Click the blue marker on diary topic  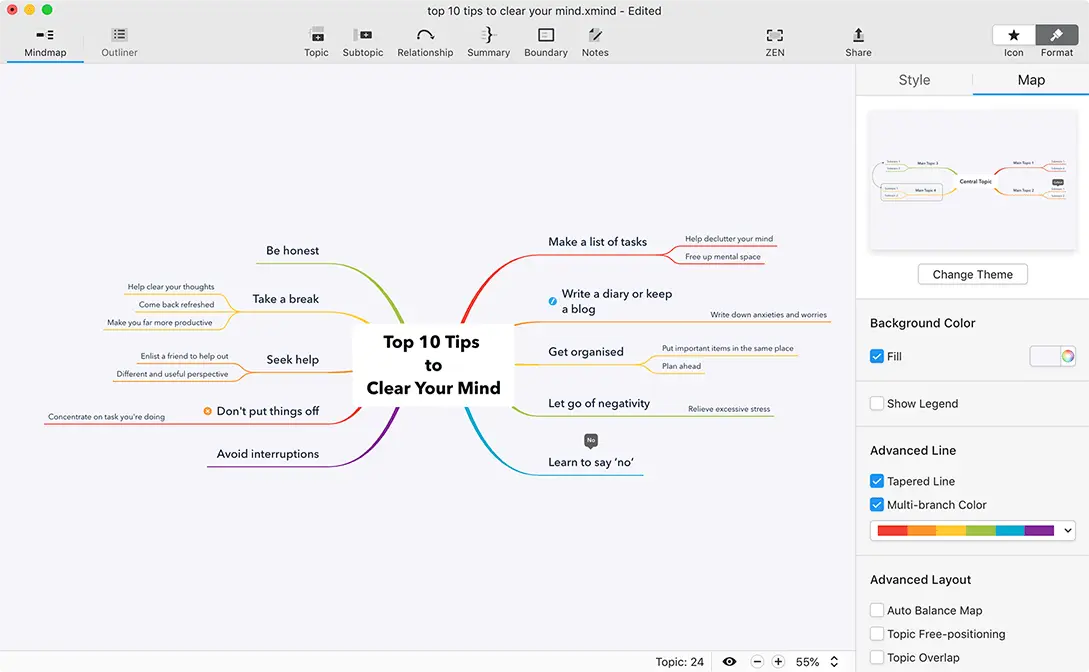tap(553, 301)
